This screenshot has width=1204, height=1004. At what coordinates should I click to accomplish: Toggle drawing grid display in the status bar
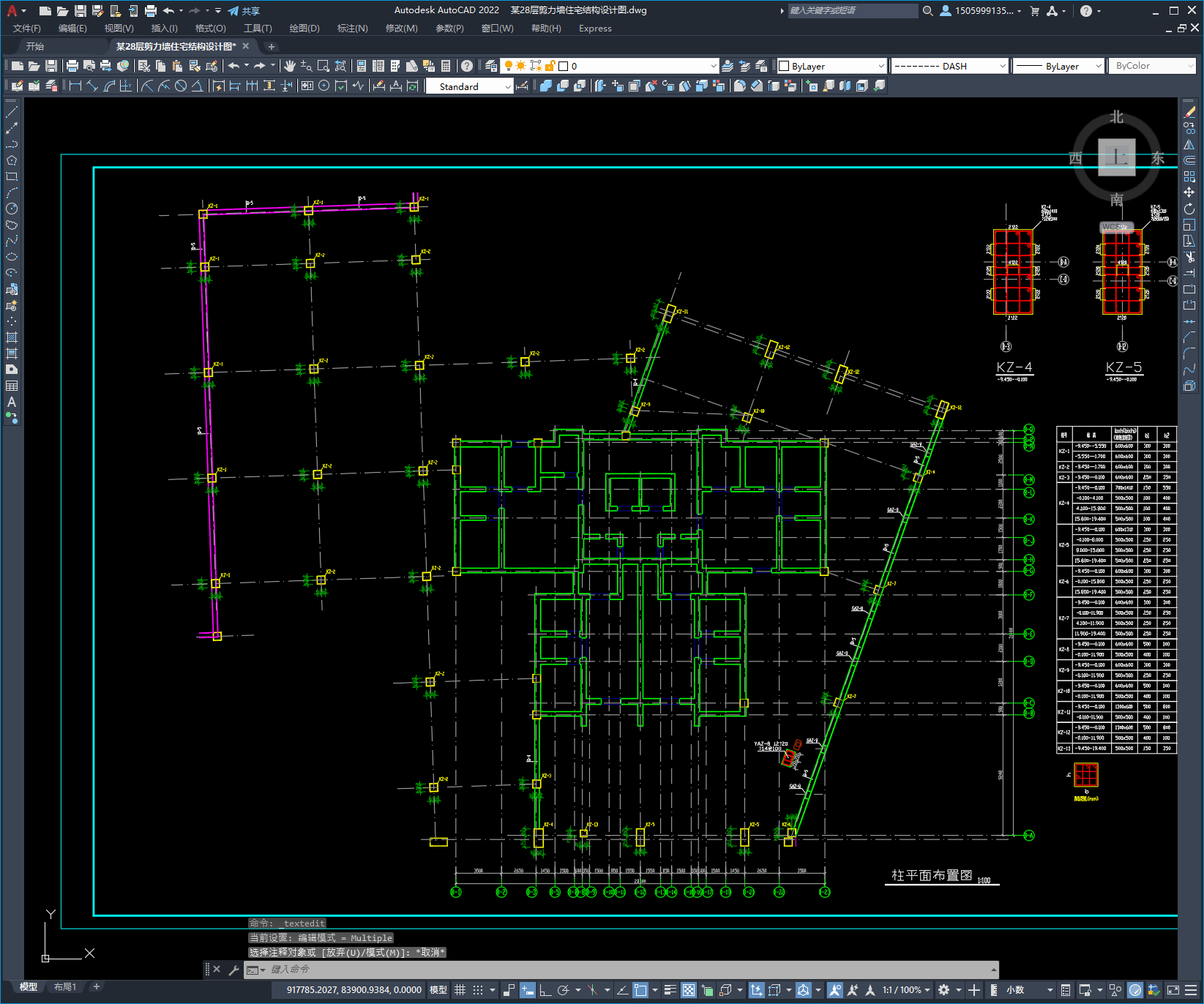point(460,990)
